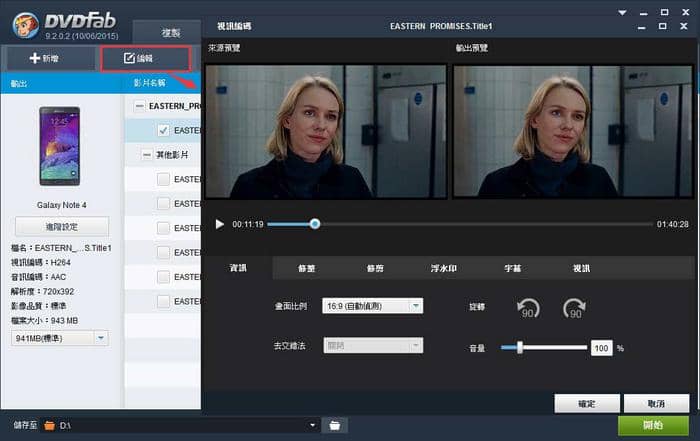Screen dimensions: 700x441
Task: Uncheck the selected EASTERN title checkbox
Action: pos(163,130)
